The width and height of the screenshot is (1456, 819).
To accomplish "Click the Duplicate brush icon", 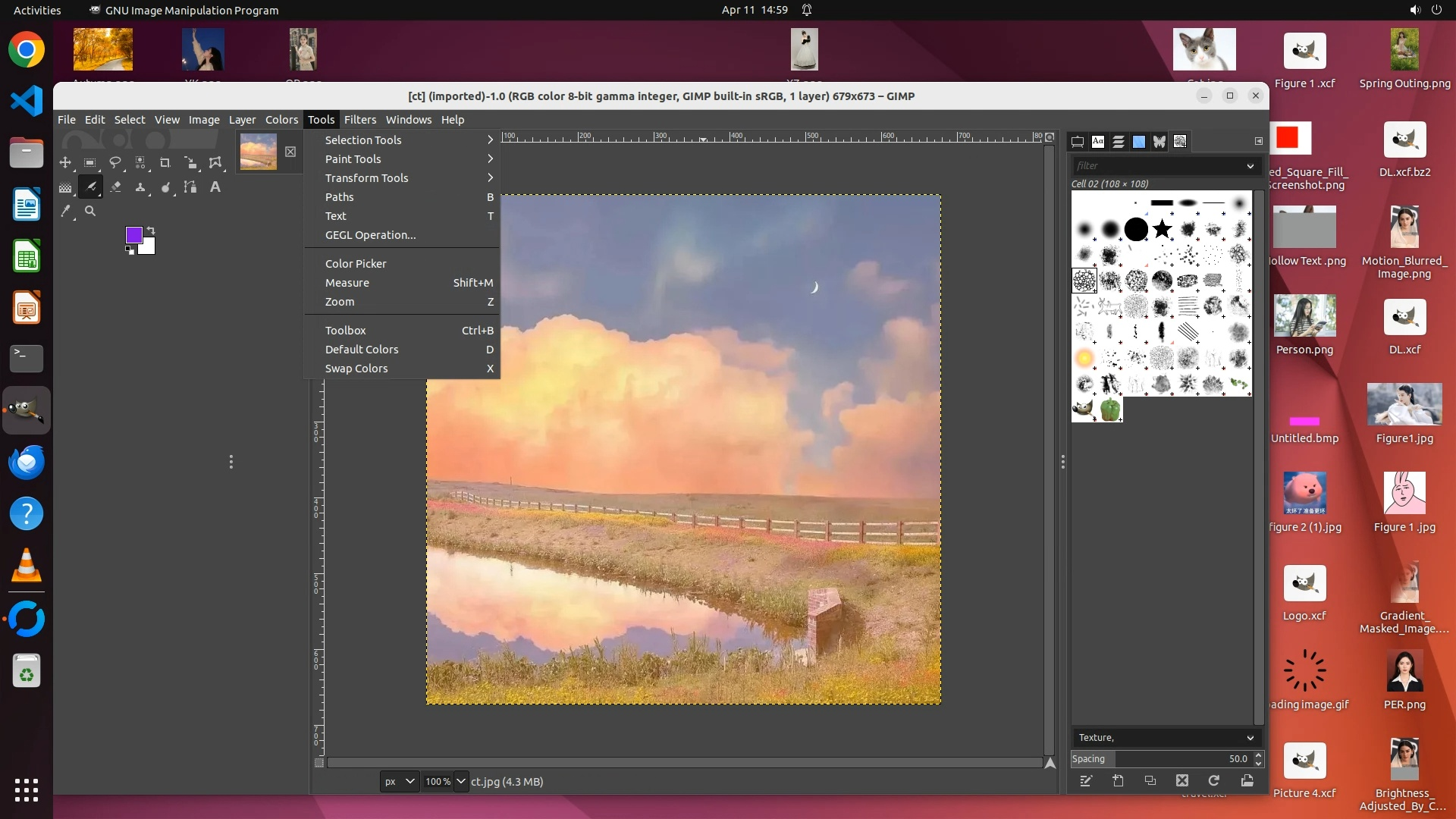I will click(x=1150, y=780).
